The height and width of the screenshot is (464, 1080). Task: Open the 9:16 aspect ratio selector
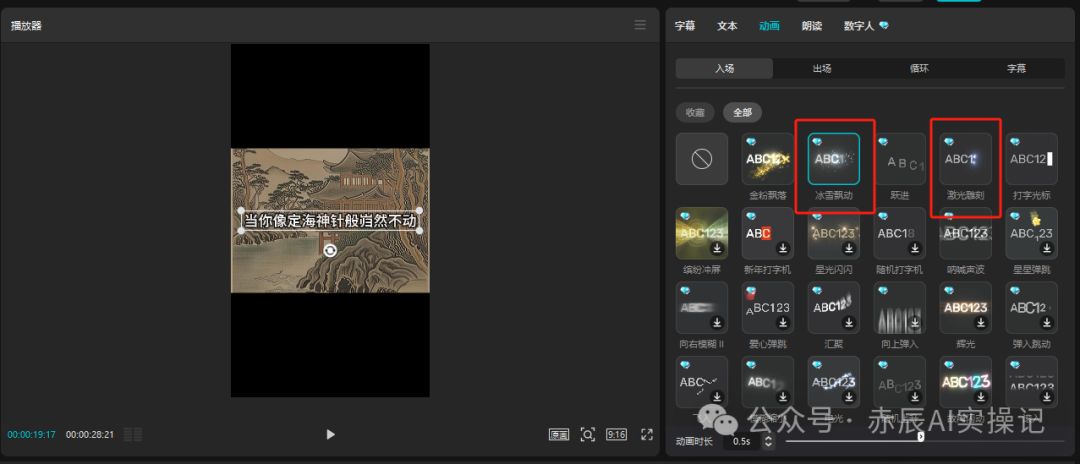616,434
